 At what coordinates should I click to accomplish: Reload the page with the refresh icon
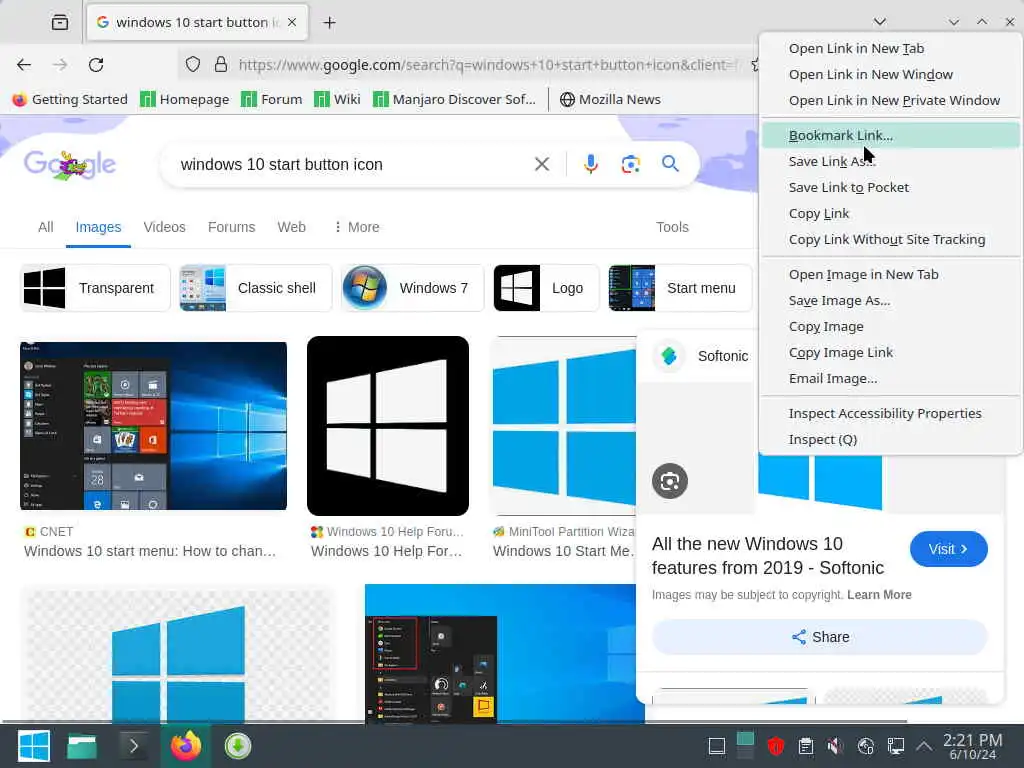[x=96, y=65]
